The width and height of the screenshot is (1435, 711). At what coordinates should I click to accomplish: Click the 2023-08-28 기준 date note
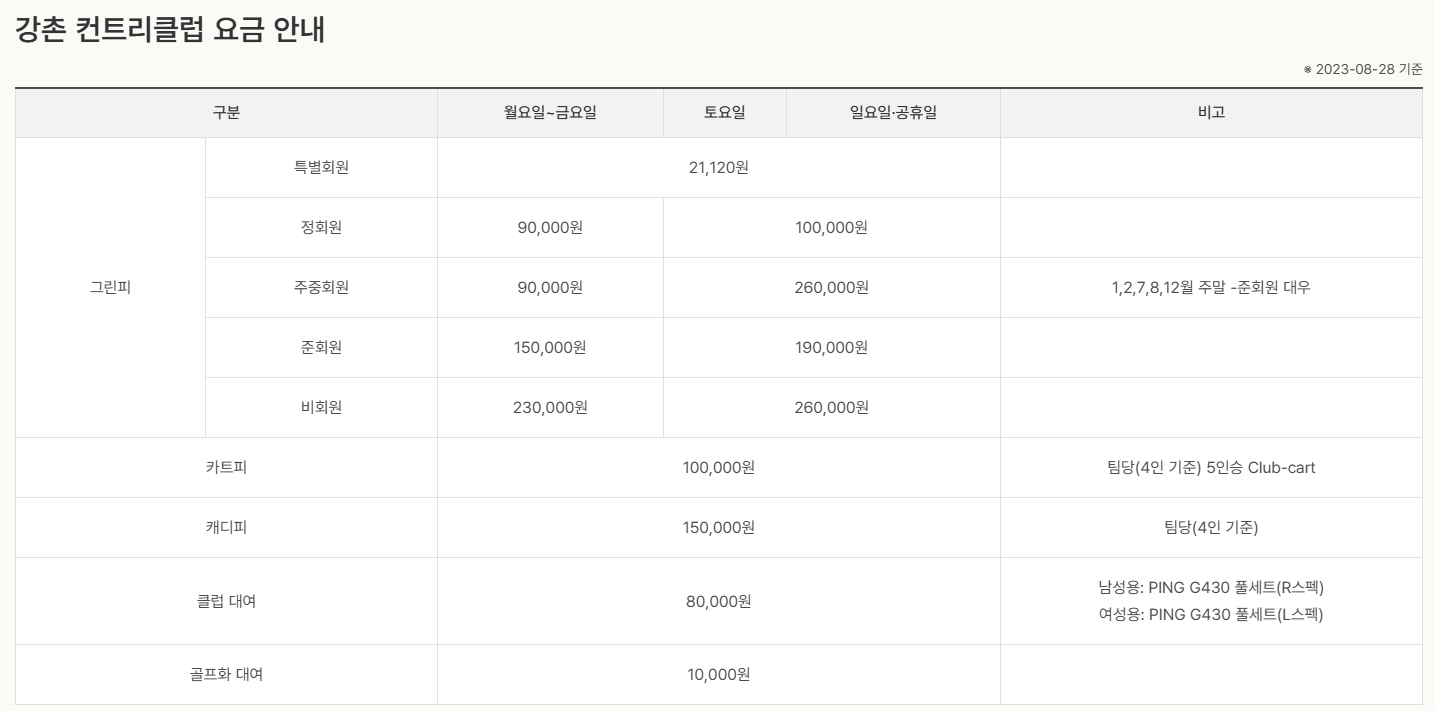click(x=1363, y=69)
